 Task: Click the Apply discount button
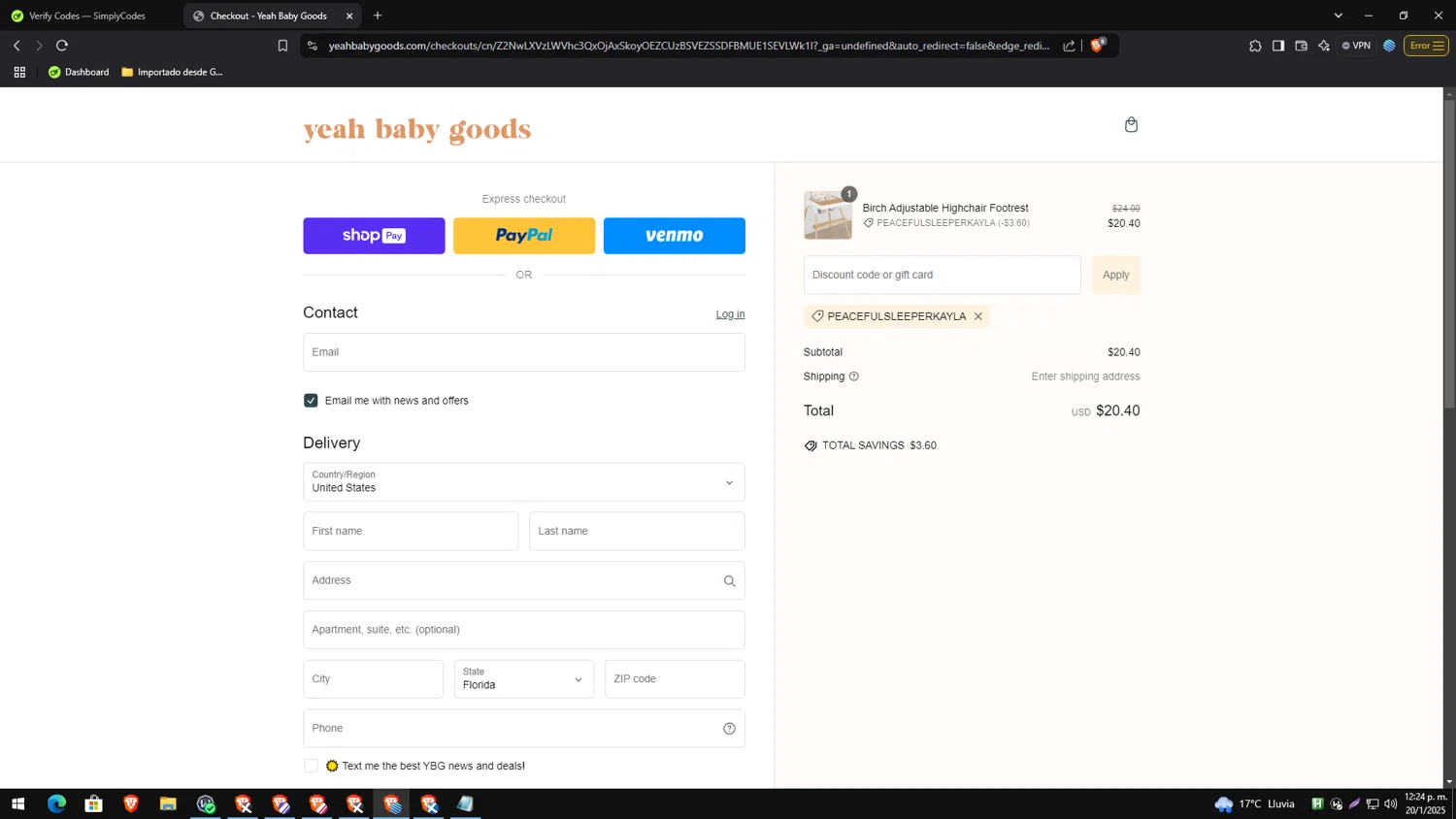tap(1116, 275)
